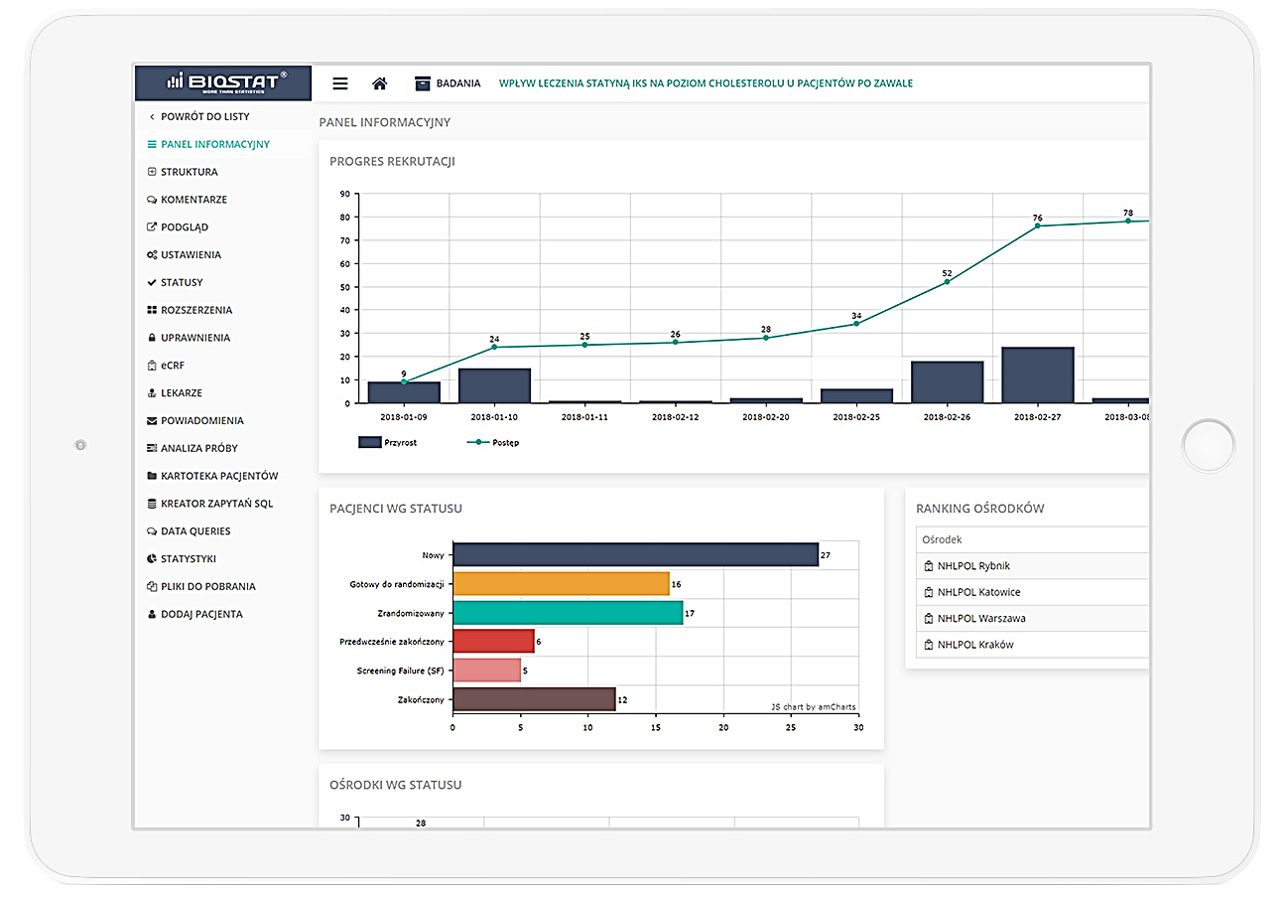
Task: Switch to Panel Informacyjny
Action: coord(214,144)
